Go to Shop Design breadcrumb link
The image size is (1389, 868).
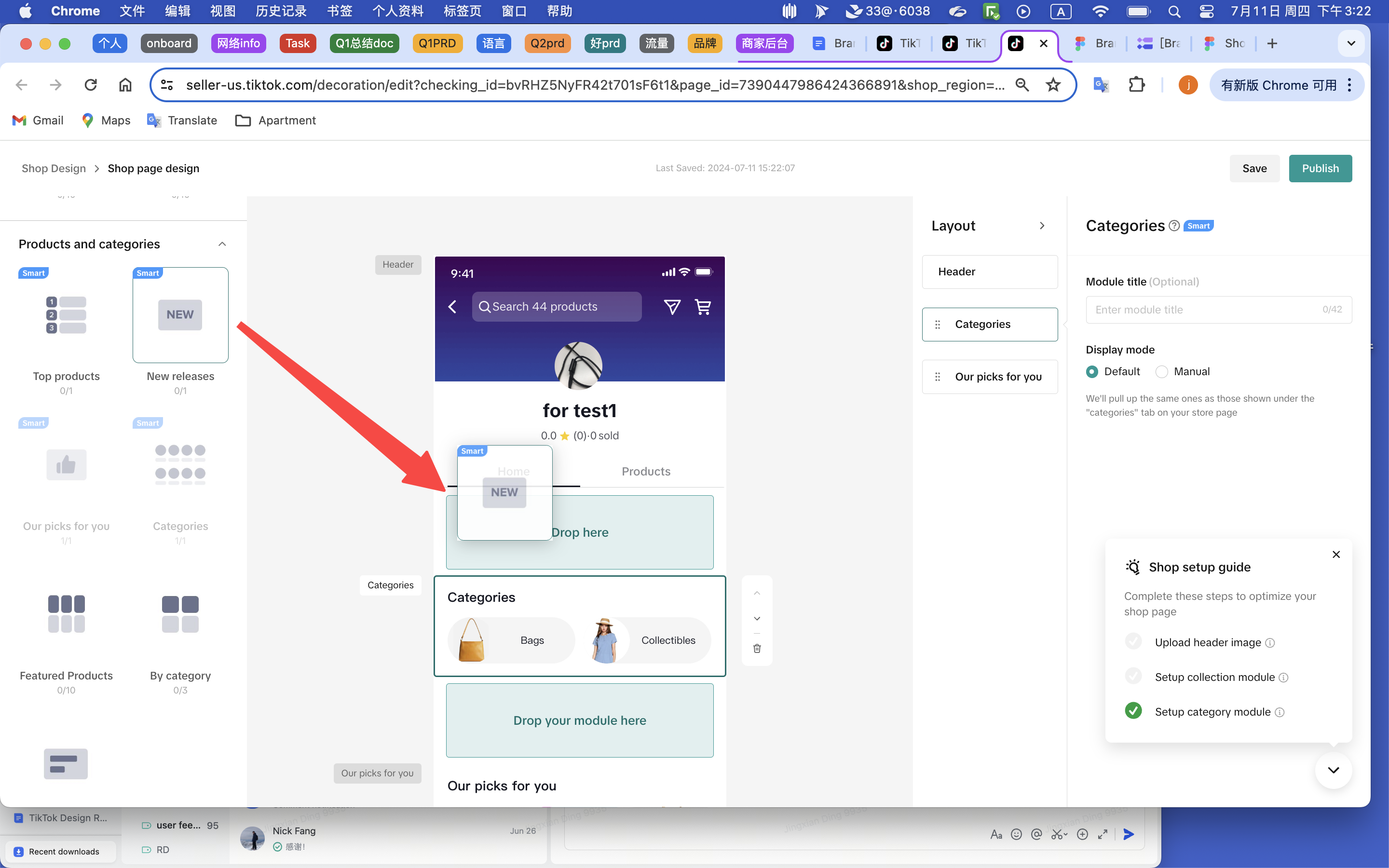54,168
